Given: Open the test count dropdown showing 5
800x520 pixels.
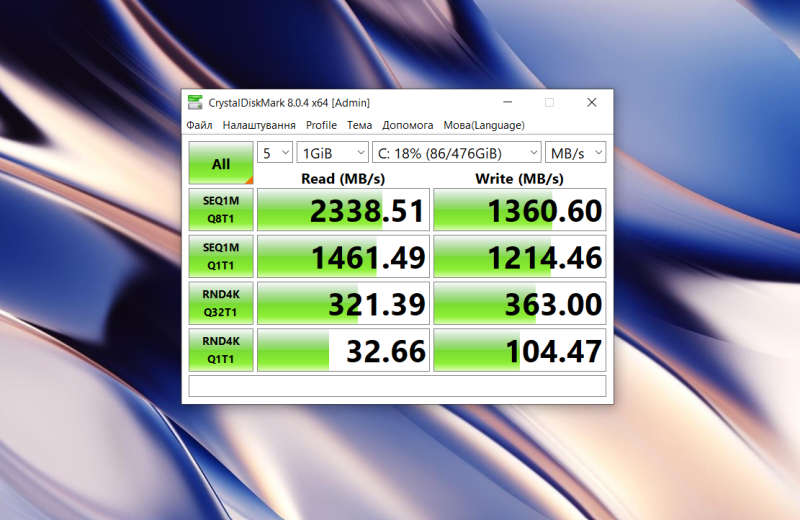Looking at the screenshot, I should coord(275,153).
